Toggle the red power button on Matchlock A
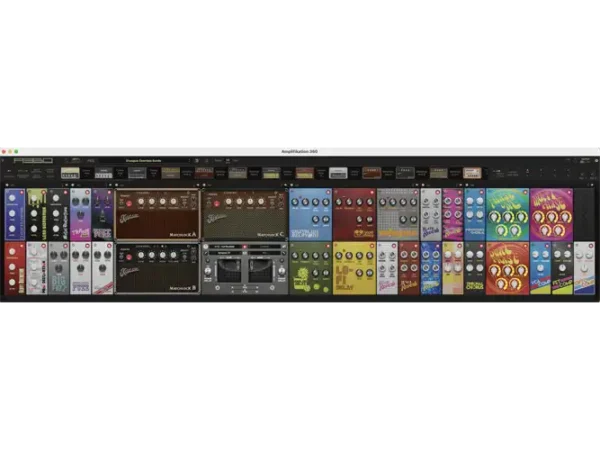The image size is (600, 450). 129,204
